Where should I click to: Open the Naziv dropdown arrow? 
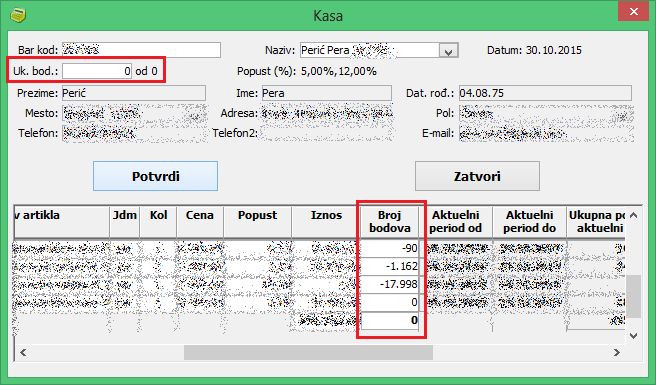pos(448,51)
